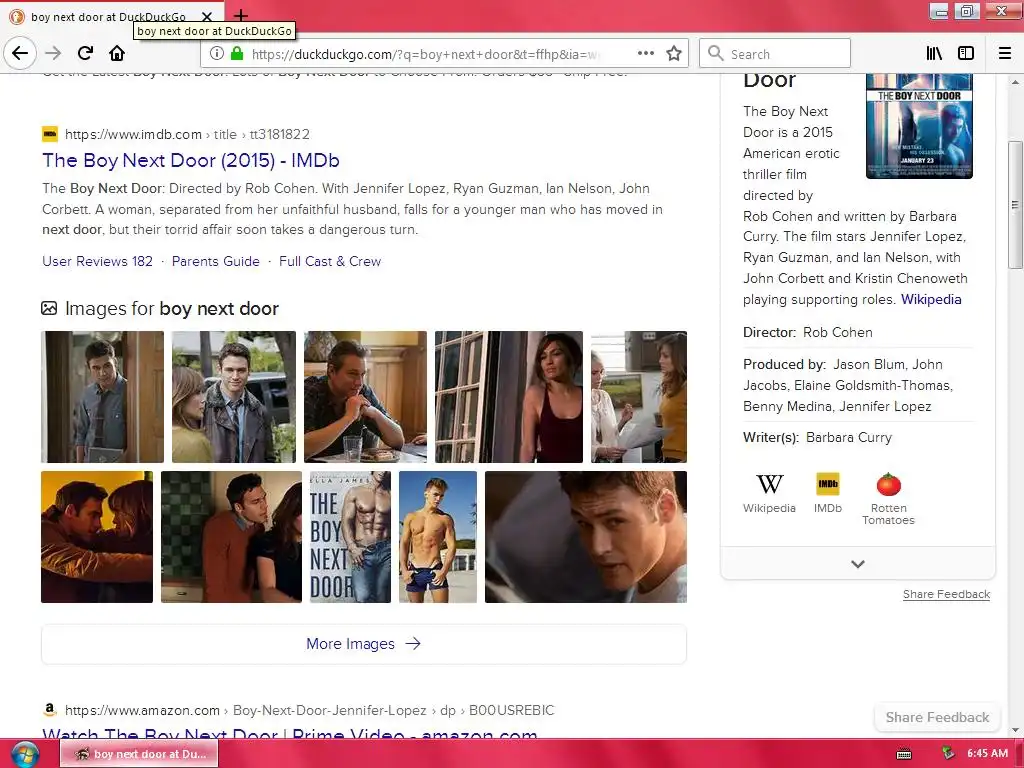Open Full Cast & Crew sublink
Screen dimensions: 1024x768
330,261
